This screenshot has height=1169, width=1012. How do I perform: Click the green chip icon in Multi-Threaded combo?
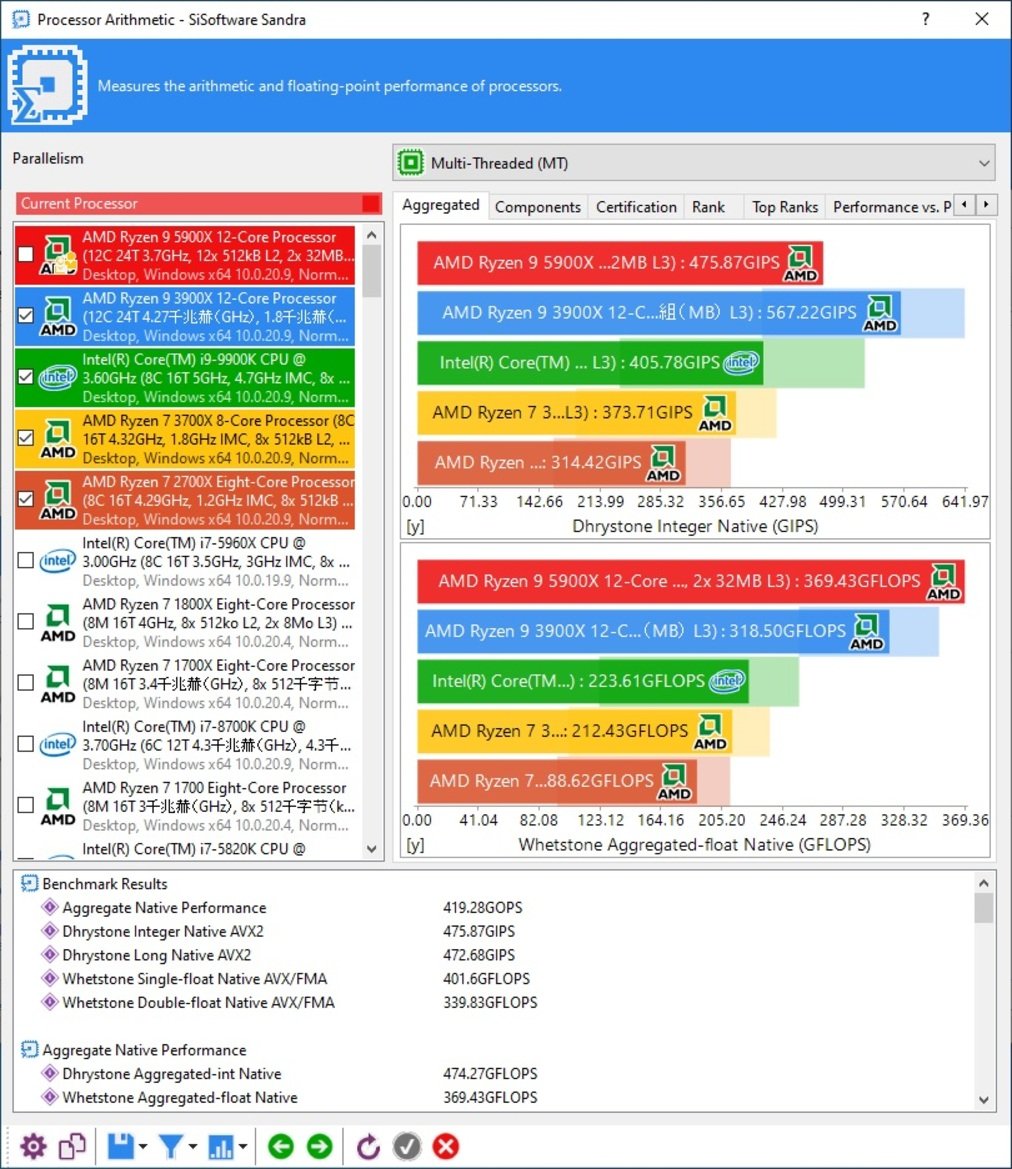(410, 163)
